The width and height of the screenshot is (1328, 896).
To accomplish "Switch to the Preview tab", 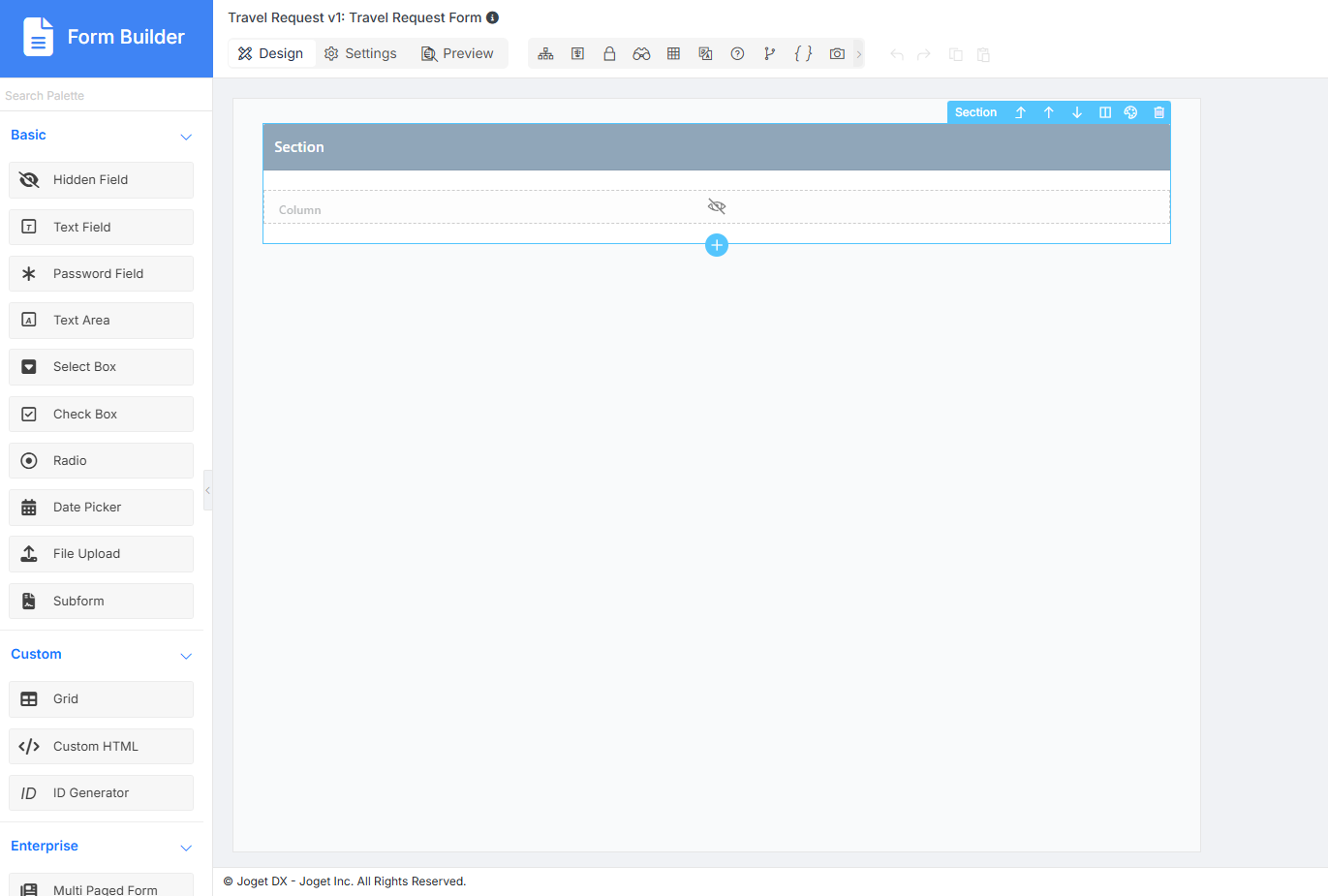I will click(457, 53).
